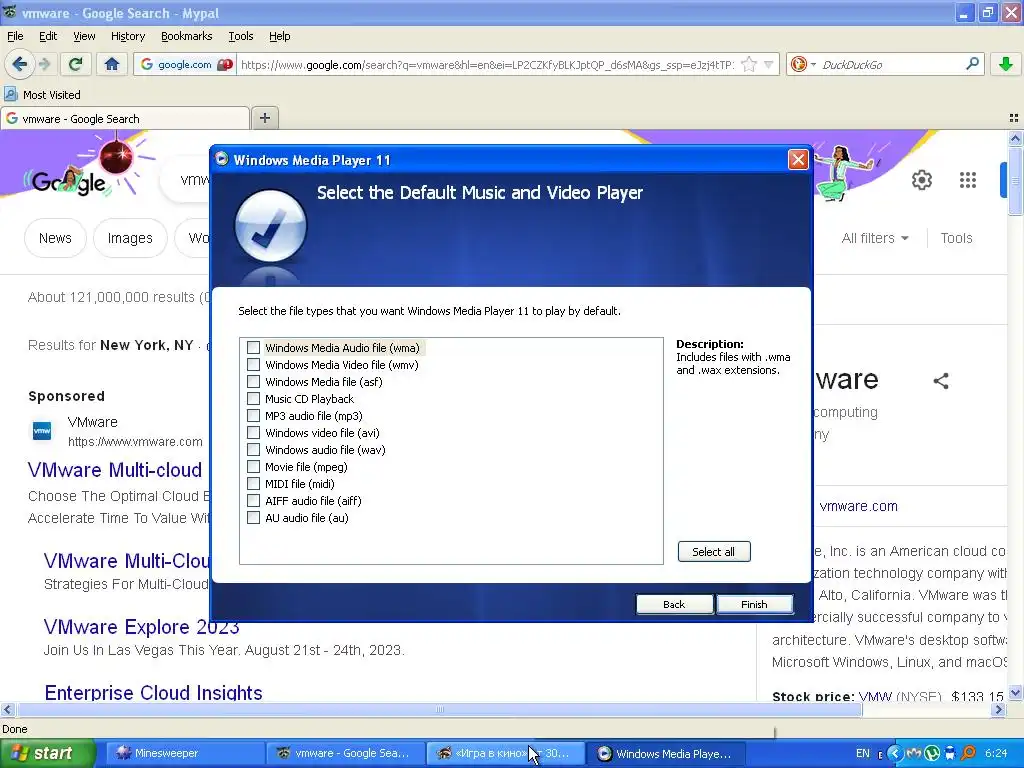Click the browser Back arrow button
The width and height of the screenshot is (1024, 768).
pyautogui.click(x=19, y=64)
